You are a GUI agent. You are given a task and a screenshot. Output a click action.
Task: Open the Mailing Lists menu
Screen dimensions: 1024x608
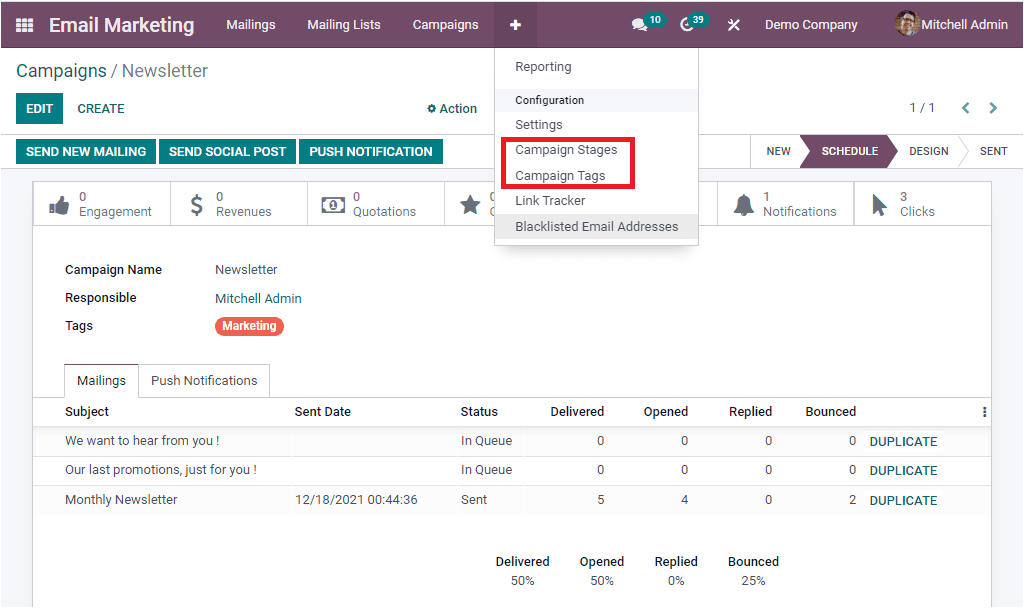(343, 24)
